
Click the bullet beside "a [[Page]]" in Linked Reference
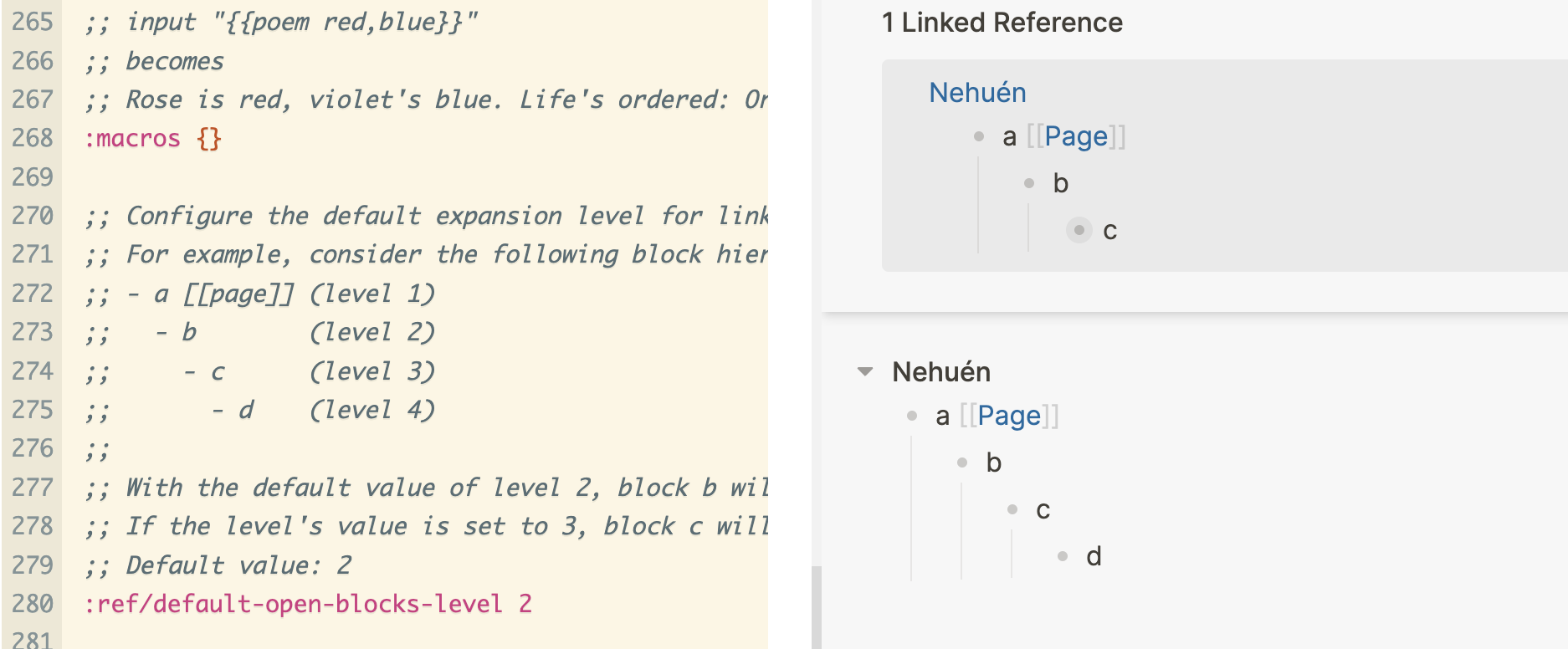tap(977, 136)
